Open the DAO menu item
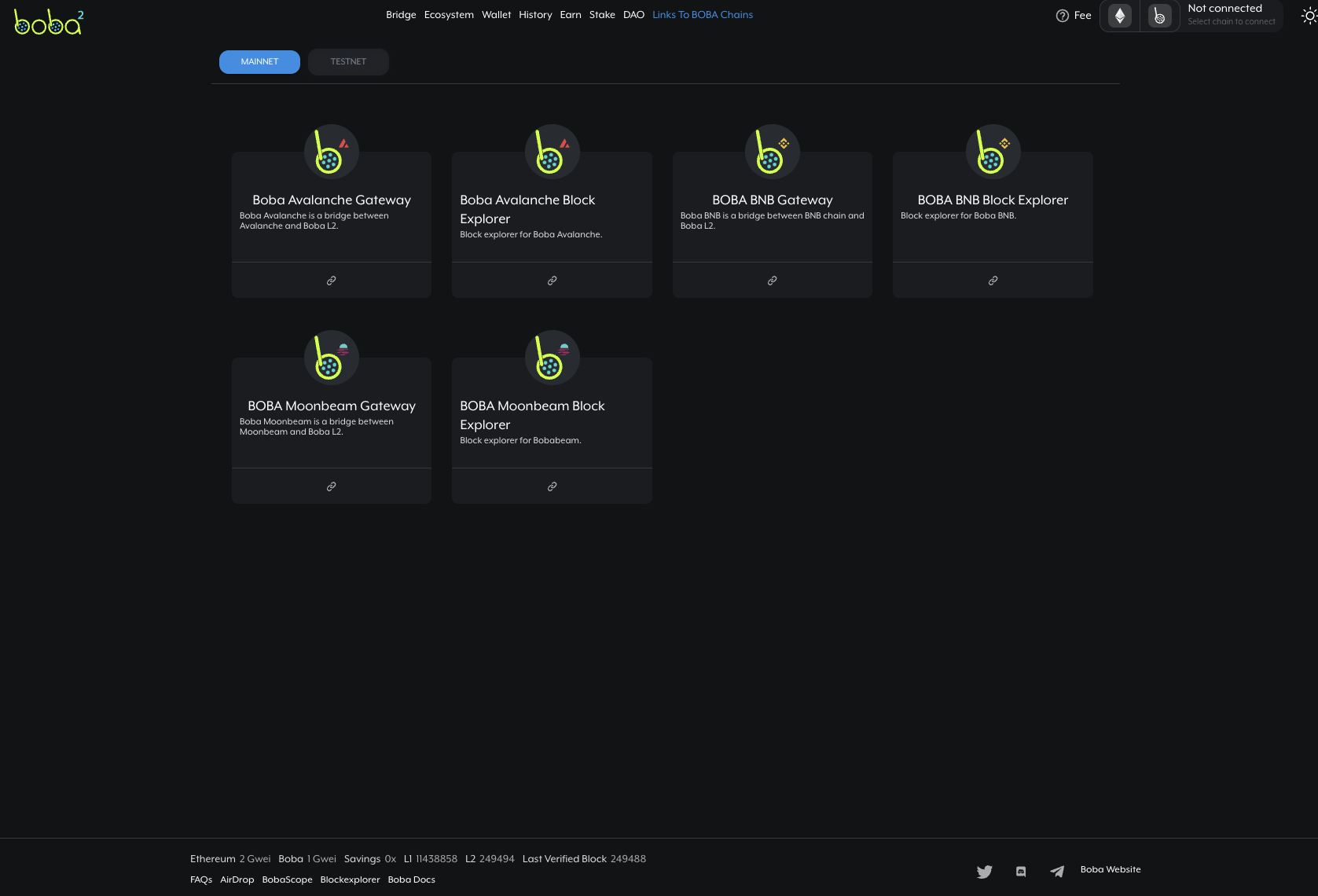1318x896 pixels. (633, 15)
